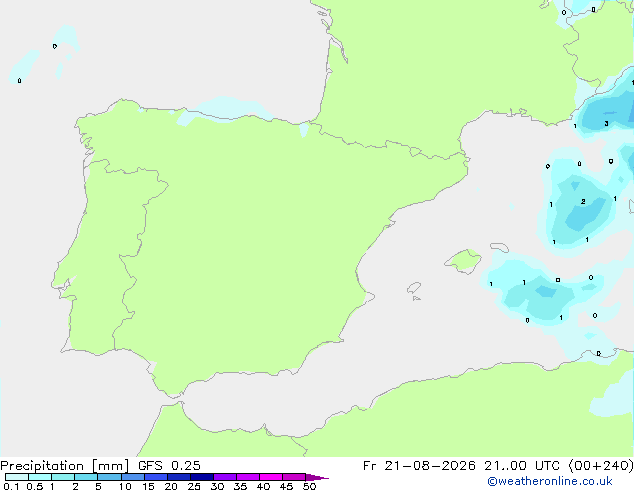The image size is (634, 490).
Task: Click the 45–50 mm legend swatch
Action: 294,477
